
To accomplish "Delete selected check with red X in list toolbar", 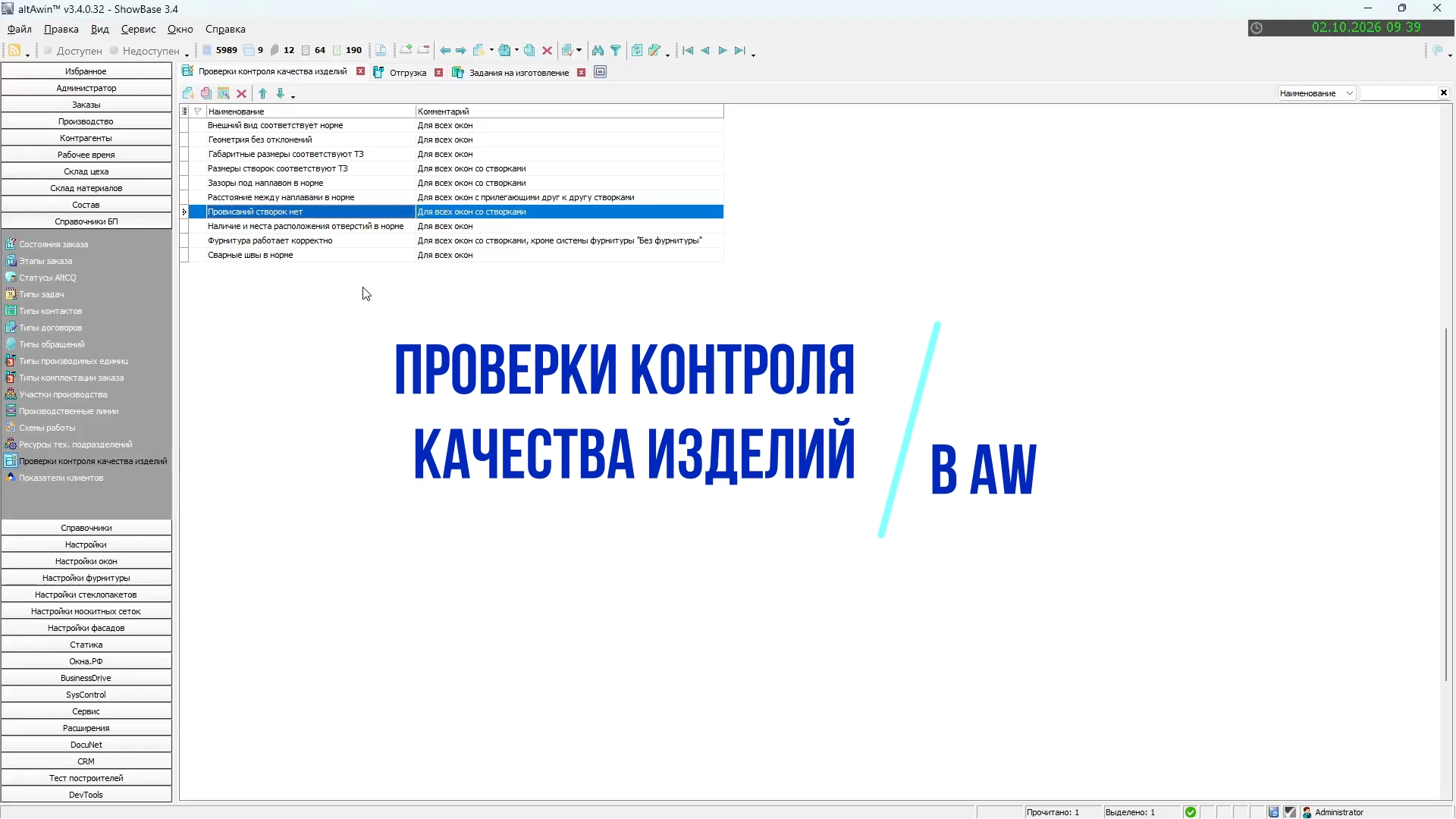I will click(x=241, y=93).
